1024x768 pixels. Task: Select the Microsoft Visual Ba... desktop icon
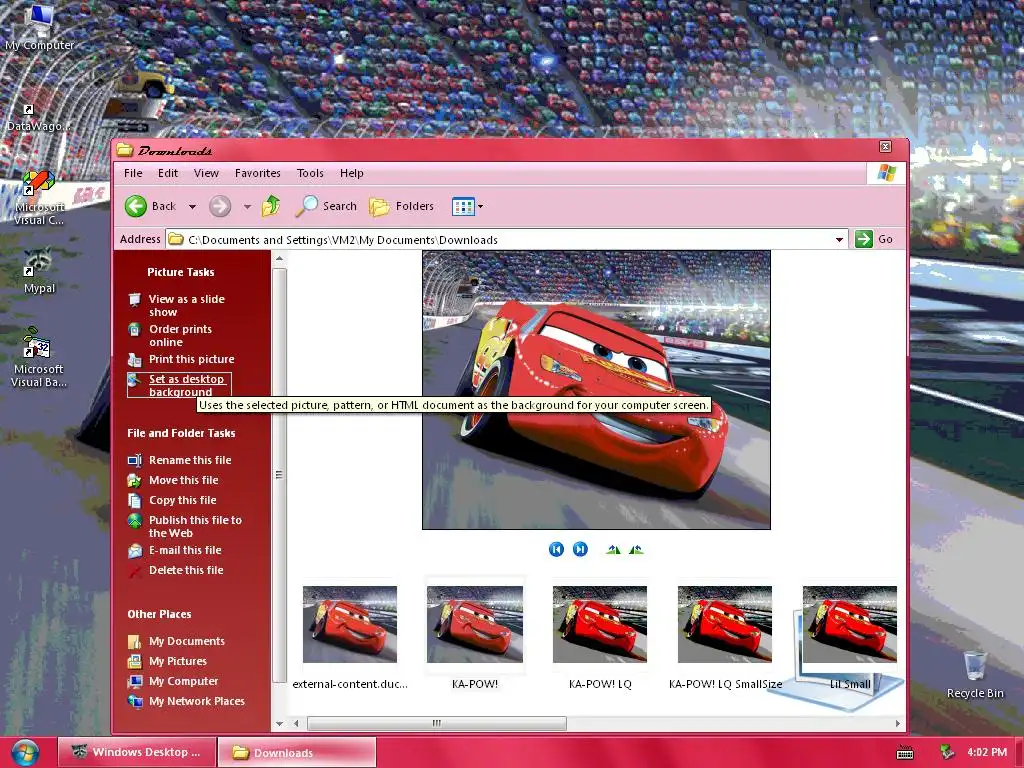(x=39, y=357)
